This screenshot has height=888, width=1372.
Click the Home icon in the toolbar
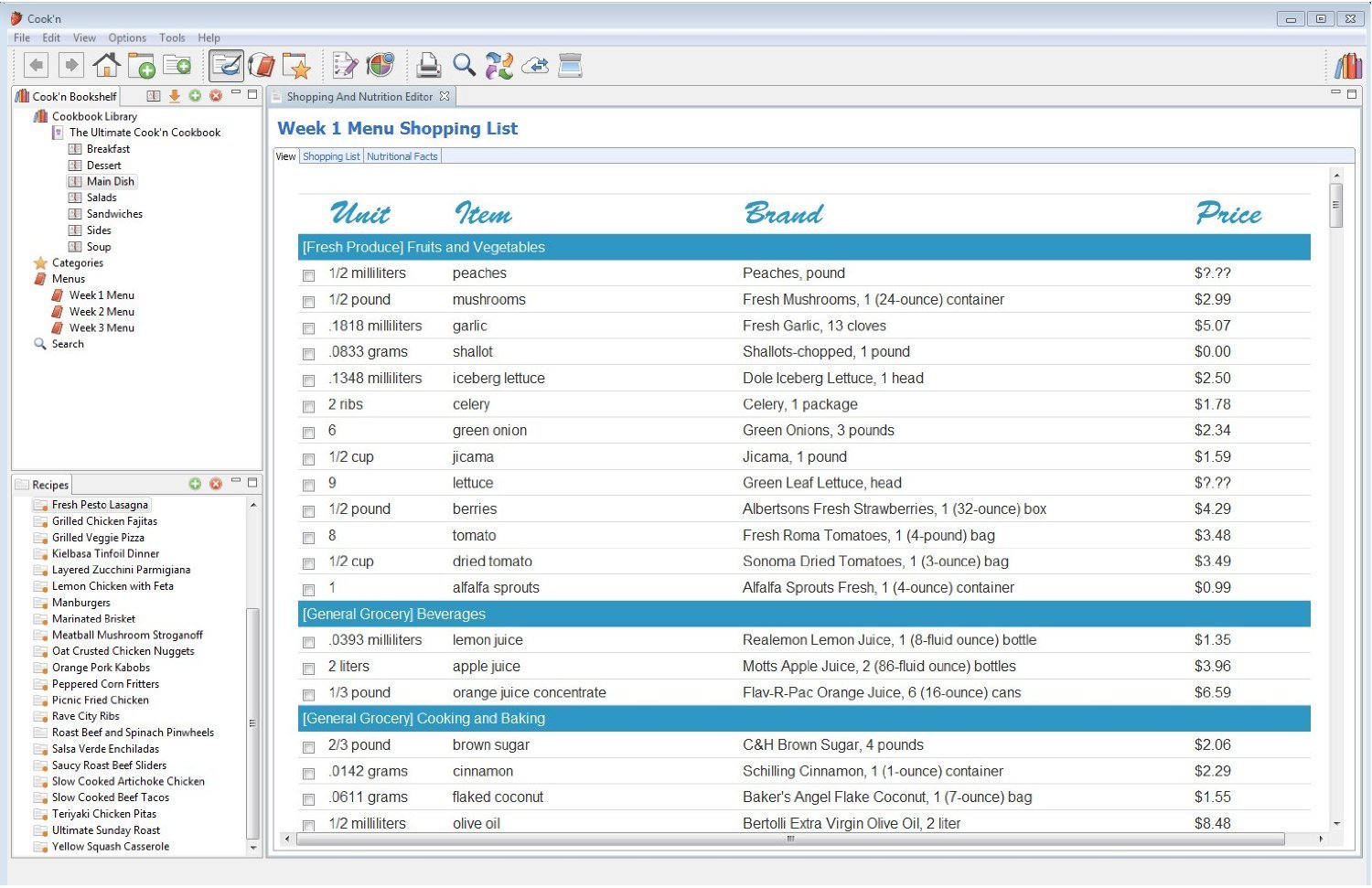coord(106,65)
